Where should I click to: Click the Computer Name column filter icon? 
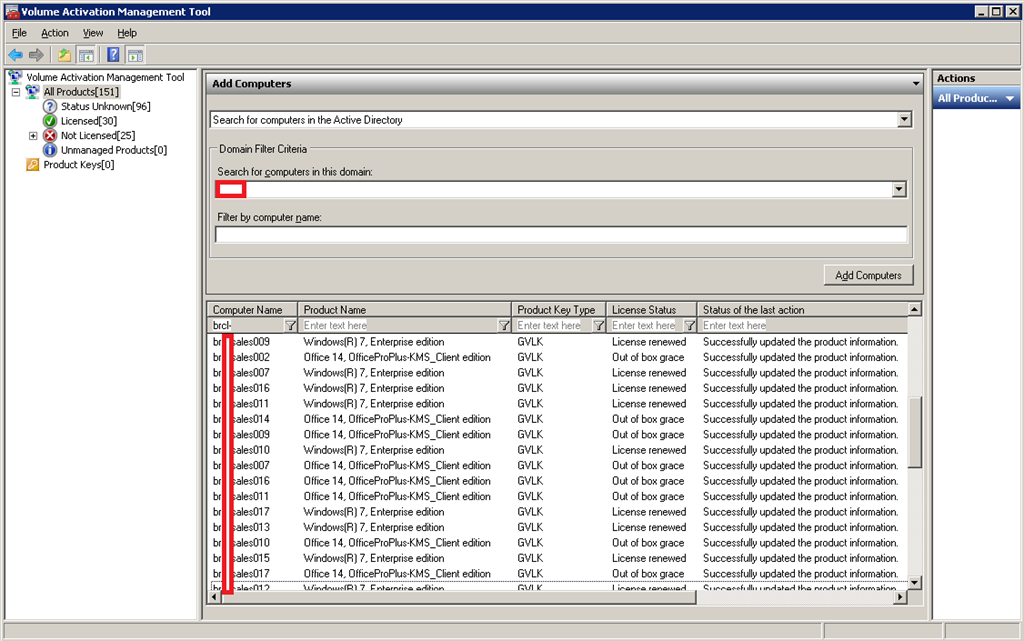click(290, 326)
